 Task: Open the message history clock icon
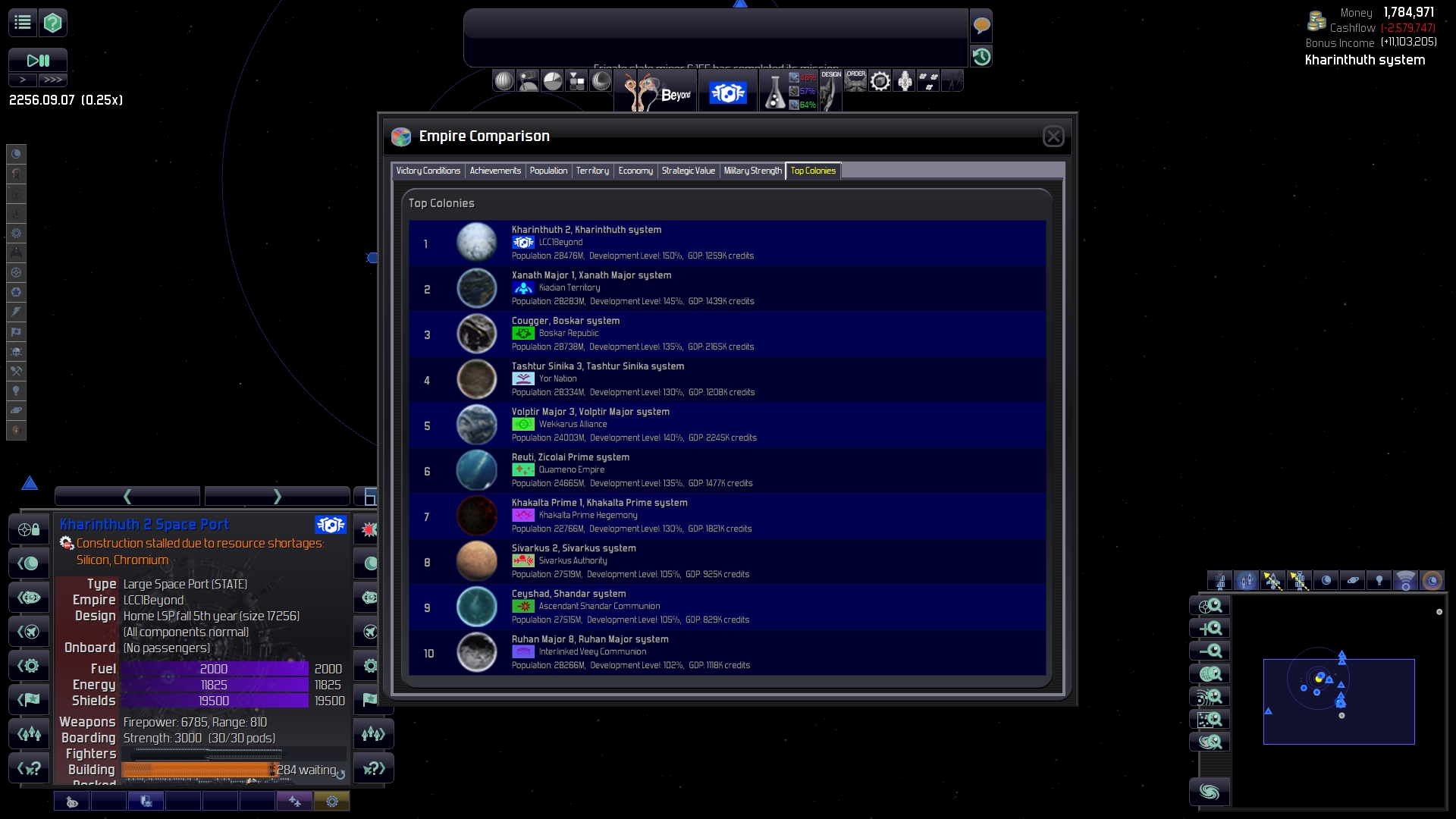pos(981,57)
